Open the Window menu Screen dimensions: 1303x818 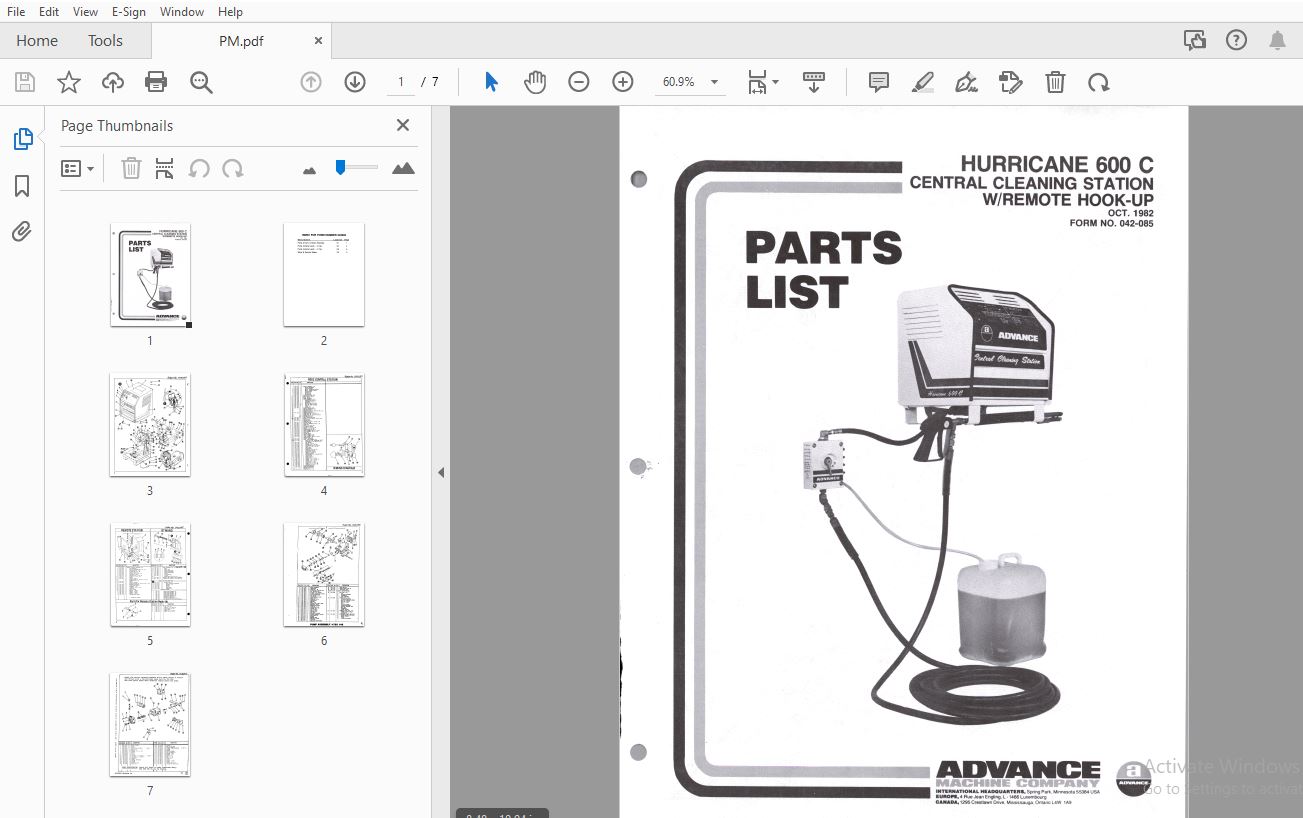click(x=182, y=11)
